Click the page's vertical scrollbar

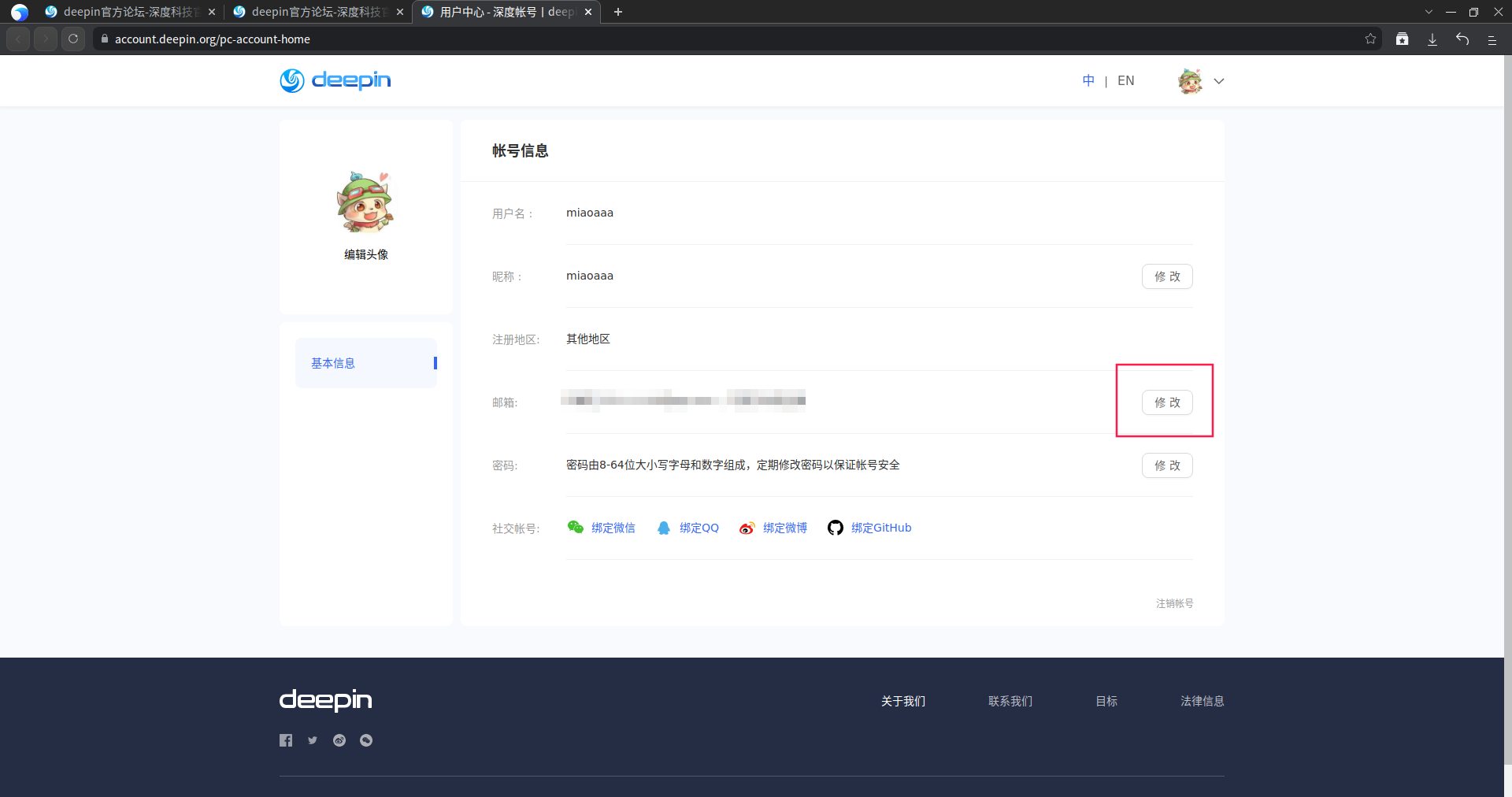1508,410
